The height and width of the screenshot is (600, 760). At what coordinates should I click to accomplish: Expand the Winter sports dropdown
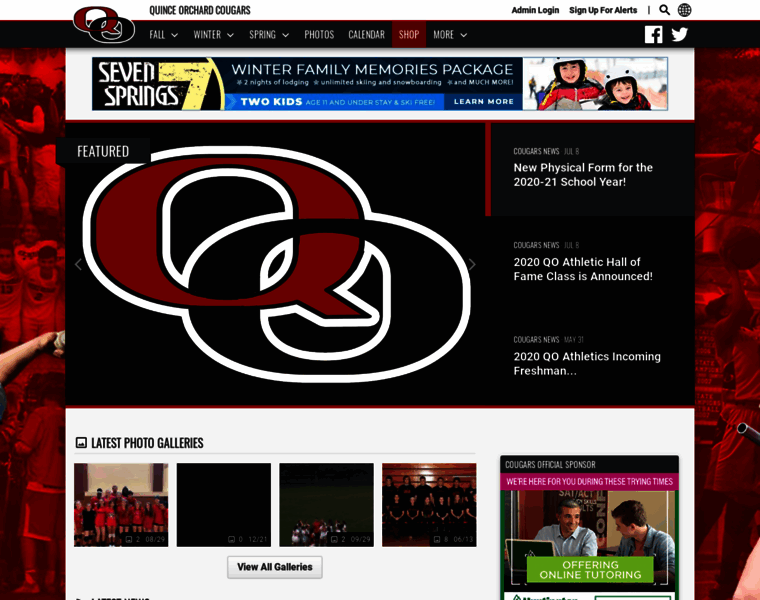tap(213, 35)
